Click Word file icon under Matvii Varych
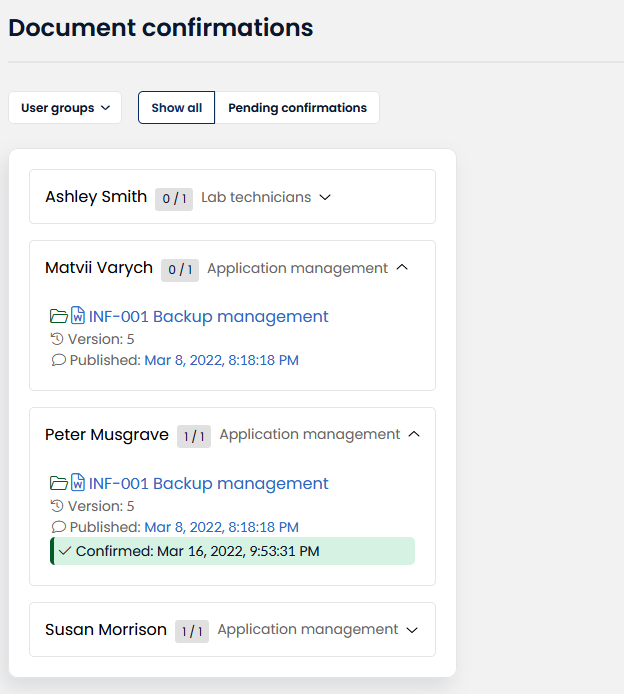Image resolution: width=624 pixels, height=694 pixels. pos(77,317)
